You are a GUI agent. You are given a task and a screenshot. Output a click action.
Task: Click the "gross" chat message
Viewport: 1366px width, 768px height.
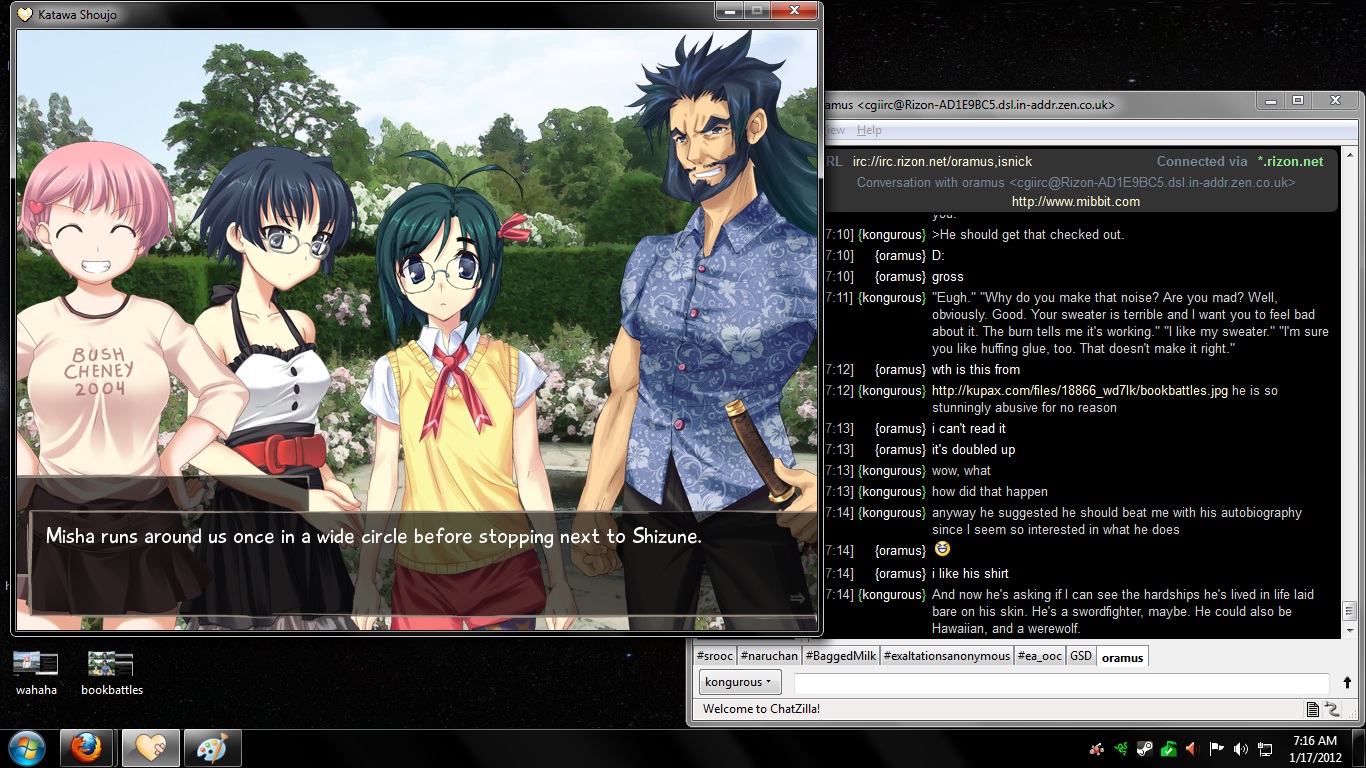pyautogui.click(x=948, y=277)
